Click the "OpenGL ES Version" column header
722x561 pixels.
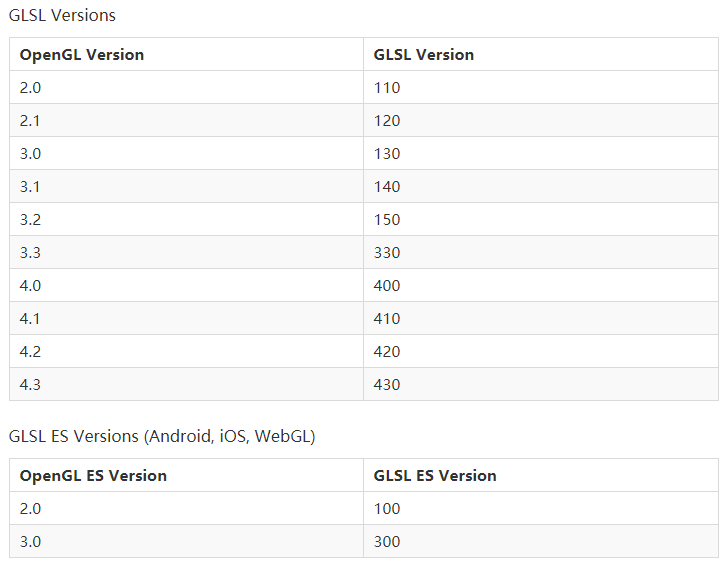pos(93,476)
